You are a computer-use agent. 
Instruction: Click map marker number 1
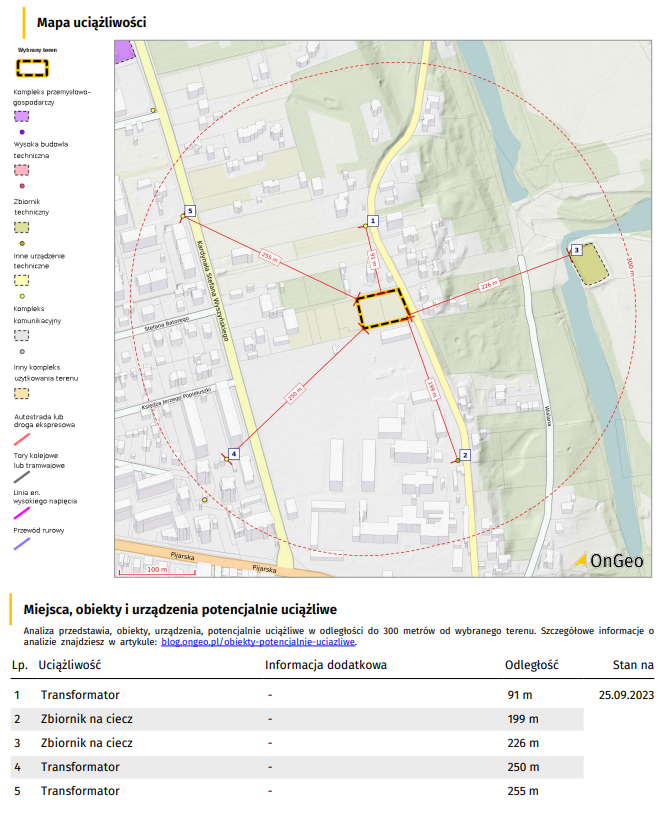pos(372,221)
